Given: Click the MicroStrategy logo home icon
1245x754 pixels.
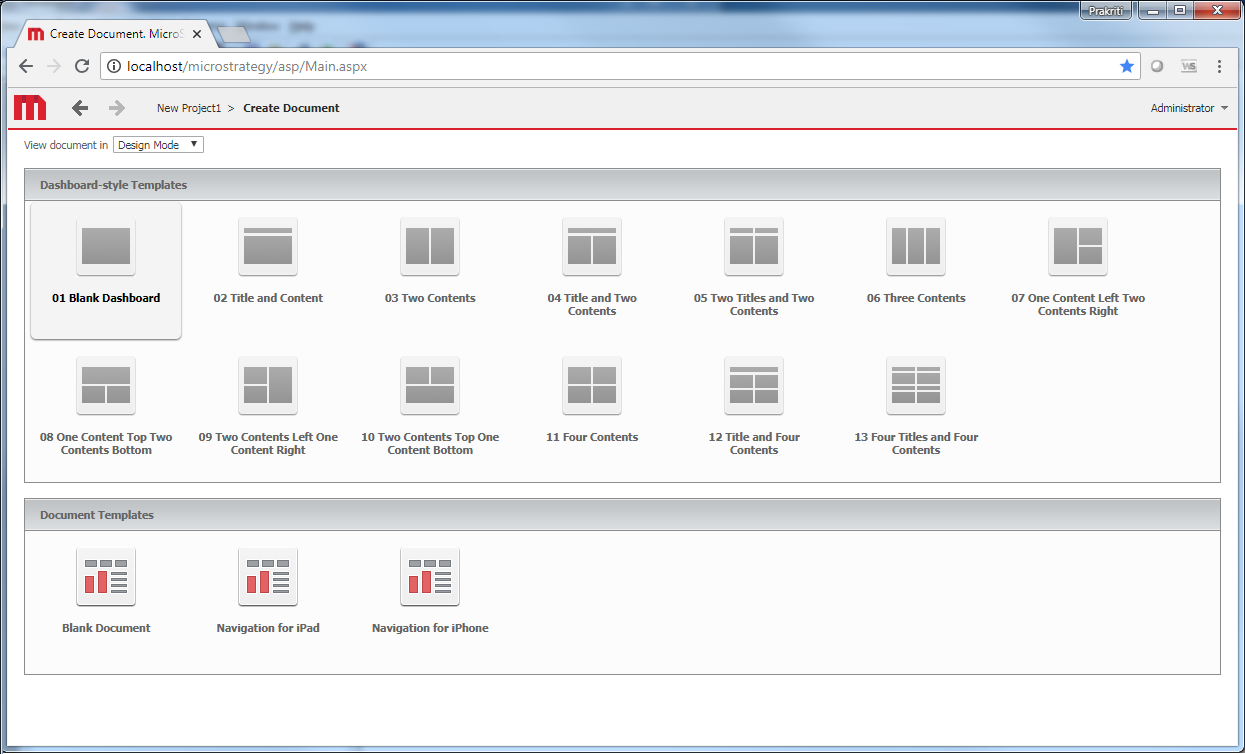Looking at the screenshot, I should (30, 108).
